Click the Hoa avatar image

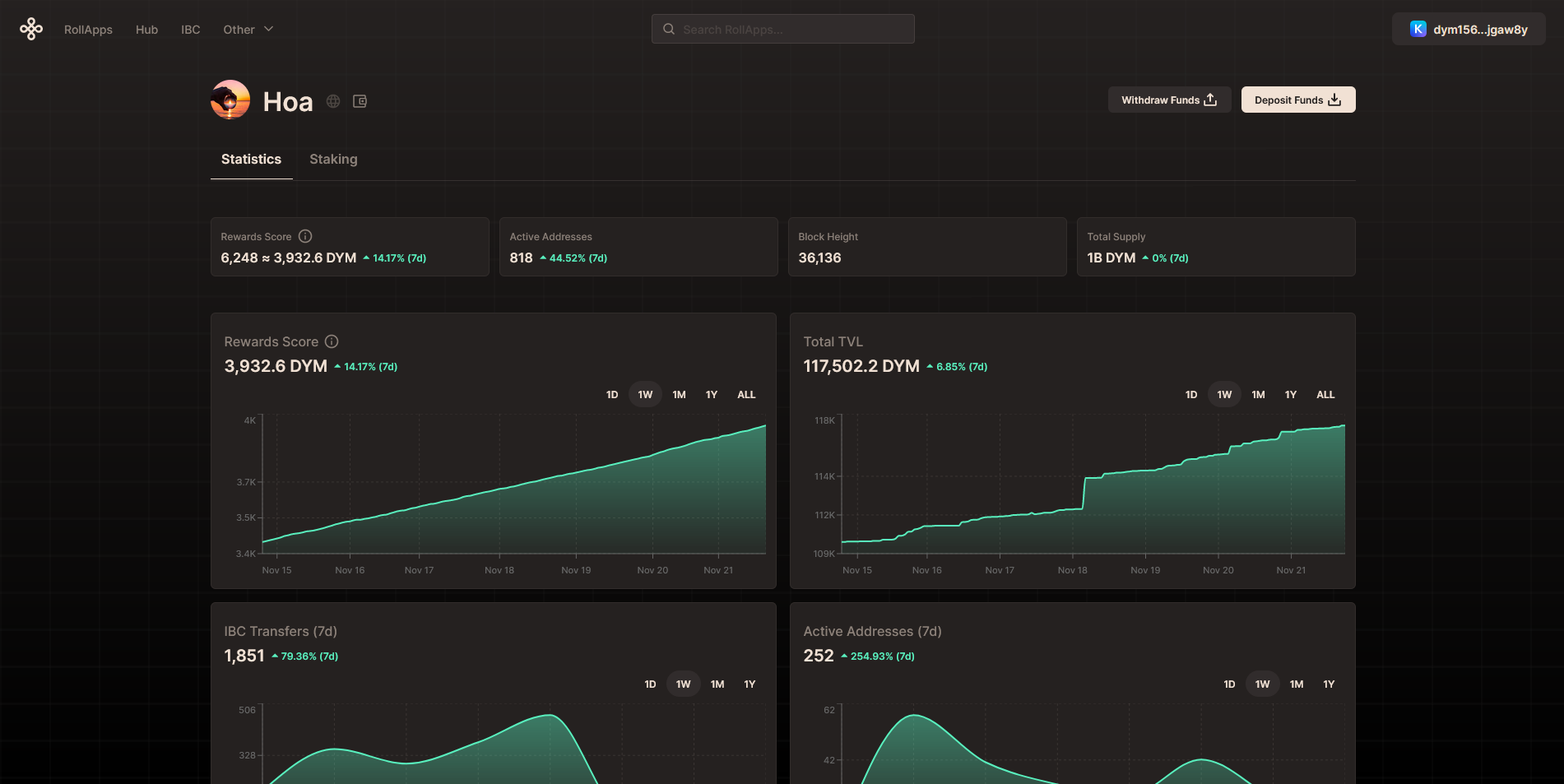tap(230, 100)
